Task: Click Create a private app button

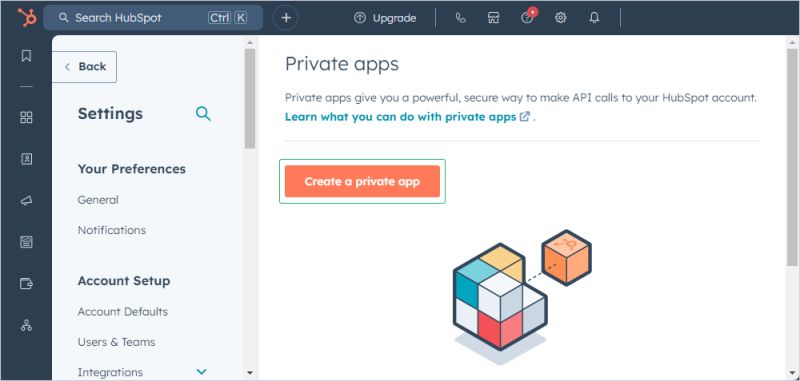Action: 362,181
